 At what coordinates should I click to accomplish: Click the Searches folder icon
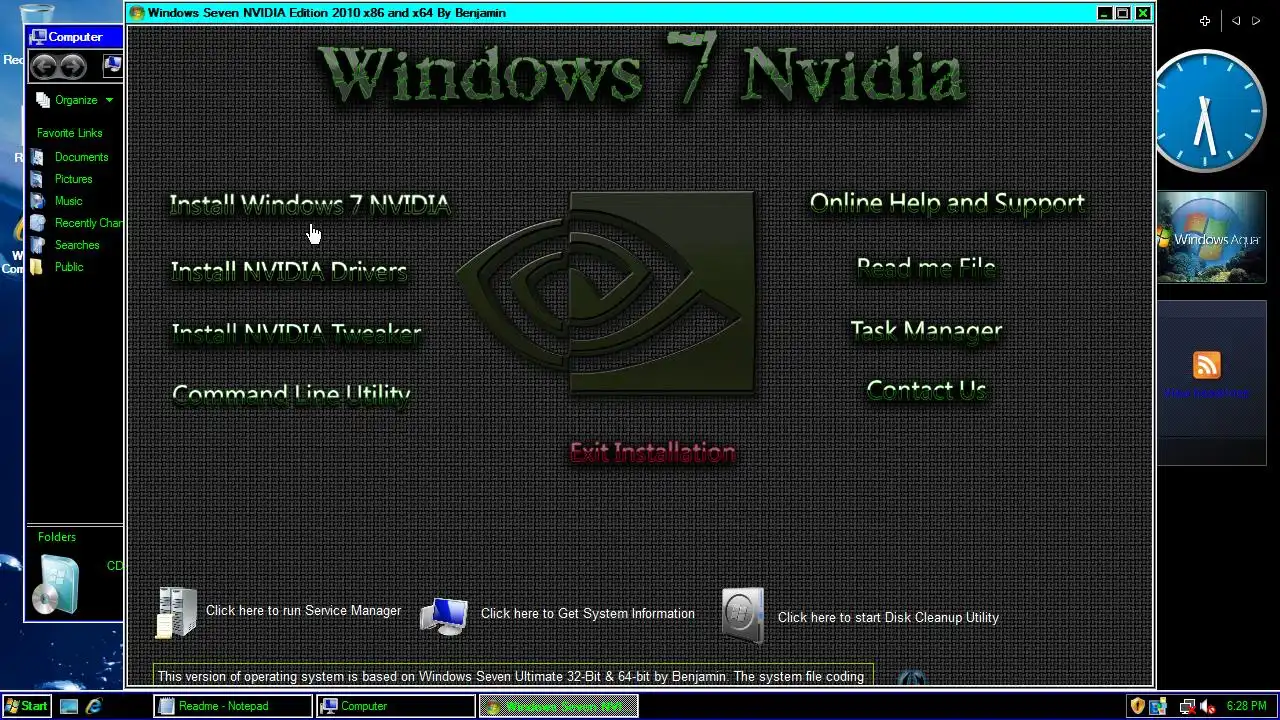(37, 245)
